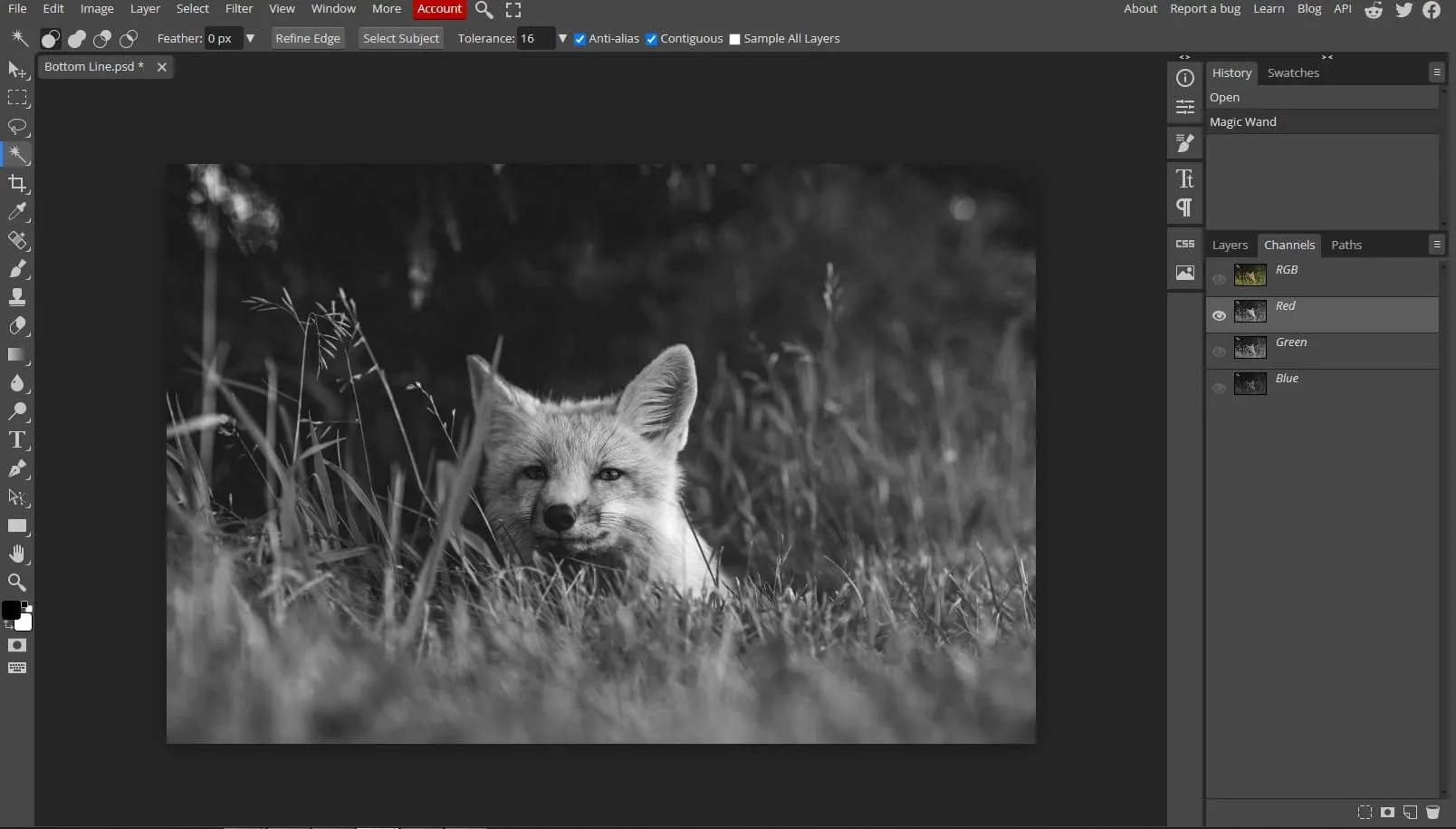Choose the Hand tool
The height and width of the screenshot is (829, 1456).
[x=17, y=554]
